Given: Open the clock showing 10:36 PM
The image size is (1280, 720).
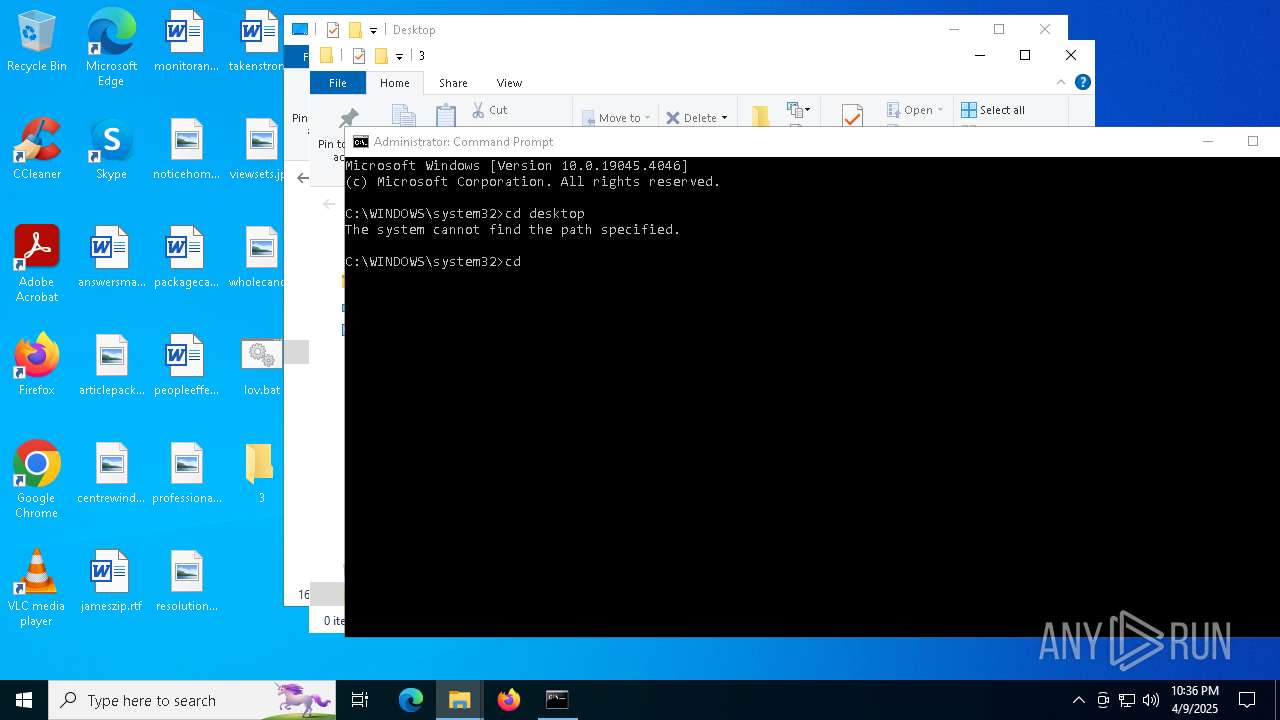Looking at the screenshot, I should click(1195, 700).
